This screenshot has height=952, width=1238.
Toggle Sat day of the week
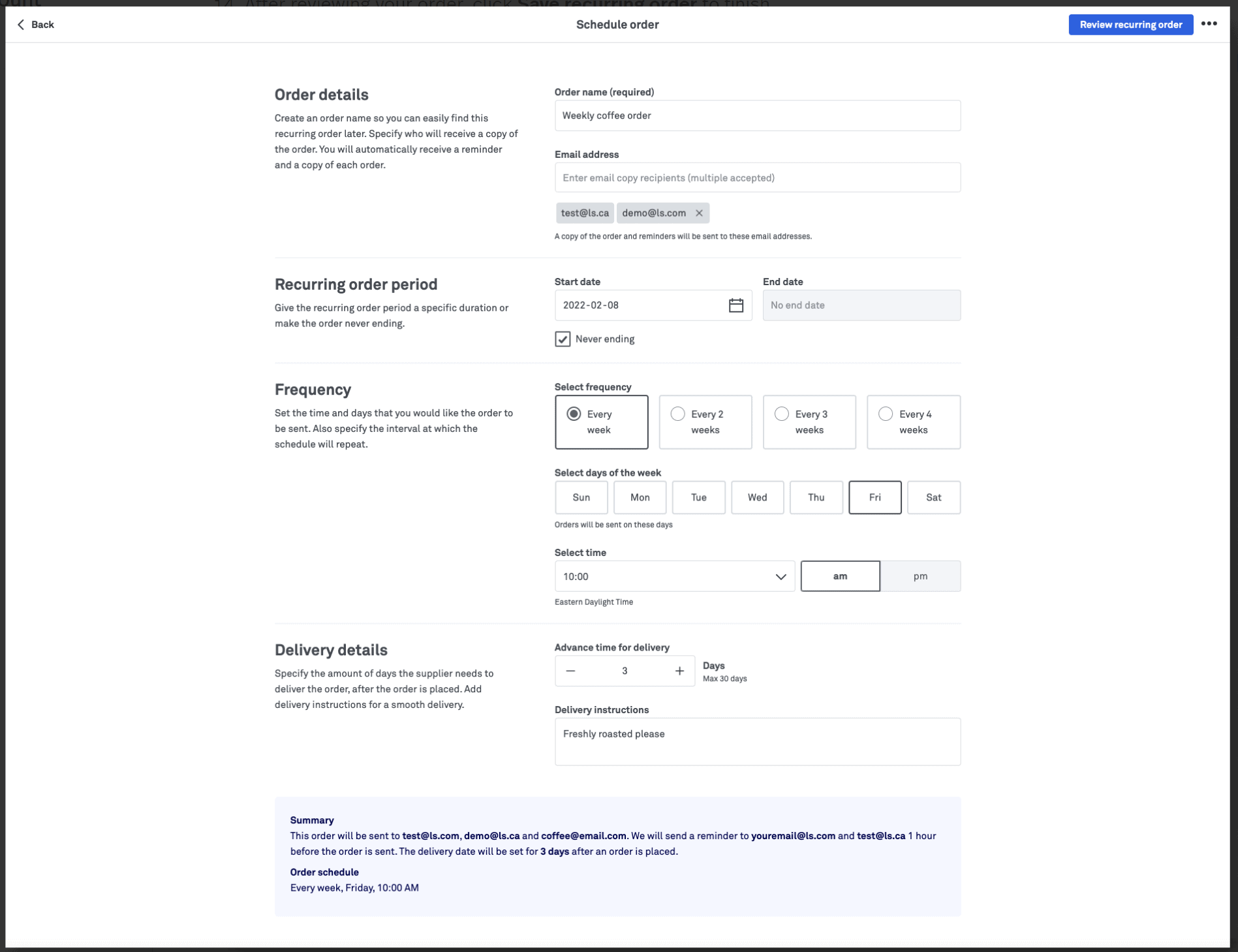click(934, 498)
